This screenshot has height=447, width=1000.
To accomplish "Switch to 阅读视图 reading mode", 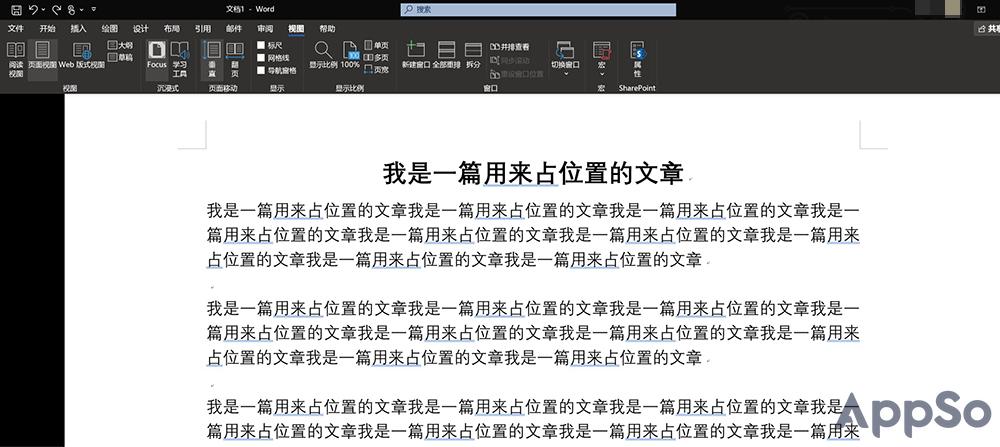I will [x=16, y=59].
